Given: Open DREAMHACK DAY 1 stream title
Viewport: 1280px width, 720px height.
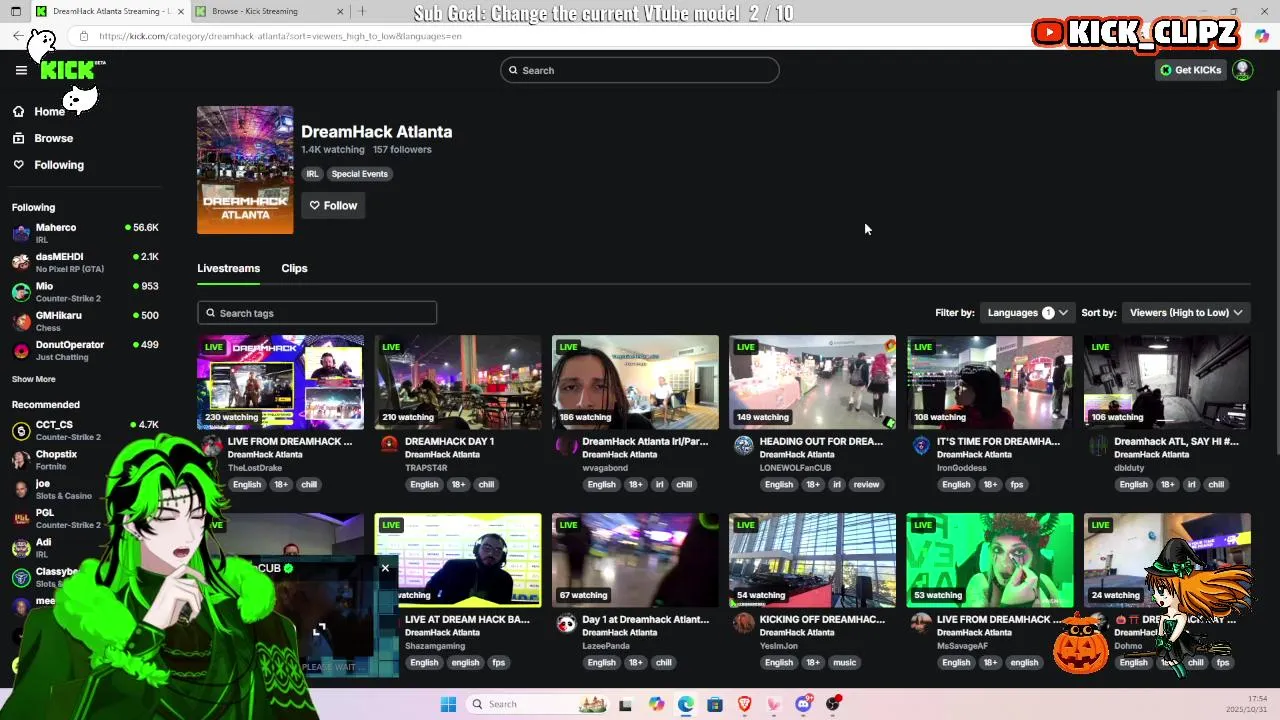Looking at the screenshot, I should [449, 441].
